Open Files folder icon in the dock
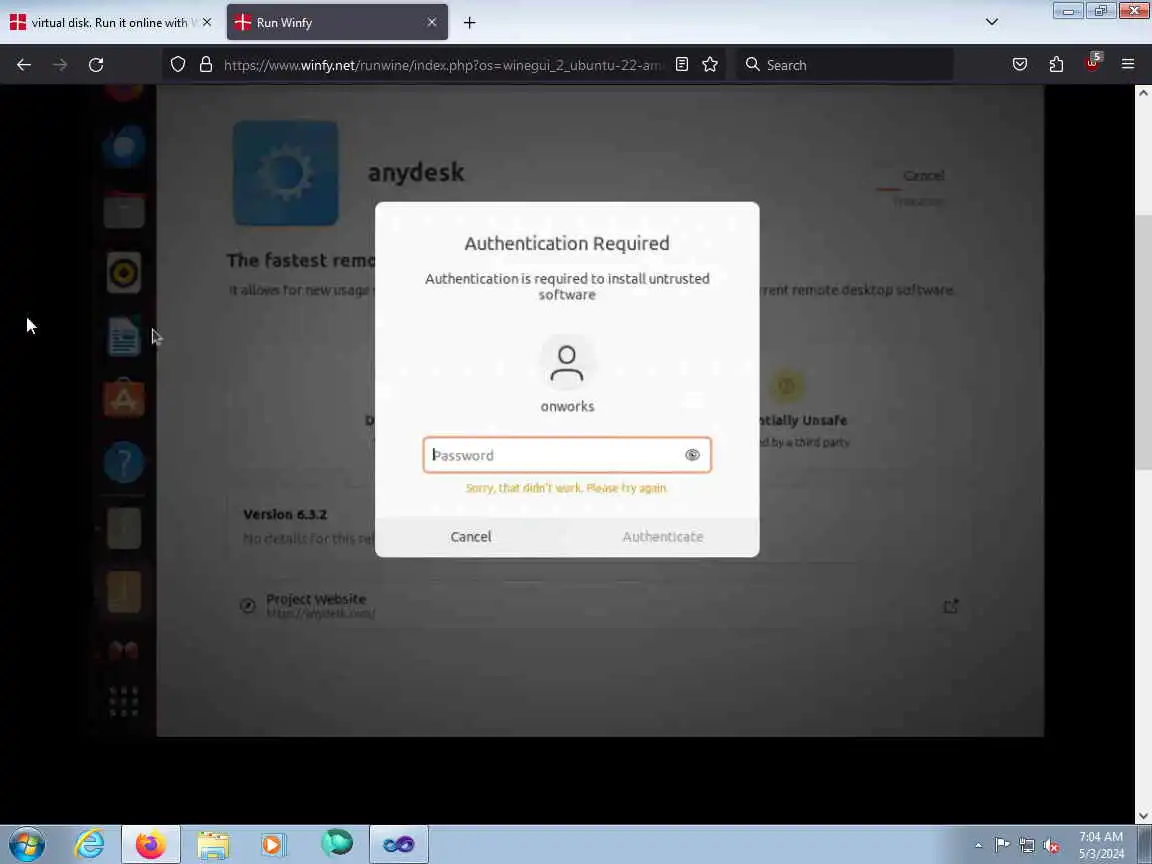The height and width of the screenshot is (864, 1152). pyautogui.click(x=123, y=210)
